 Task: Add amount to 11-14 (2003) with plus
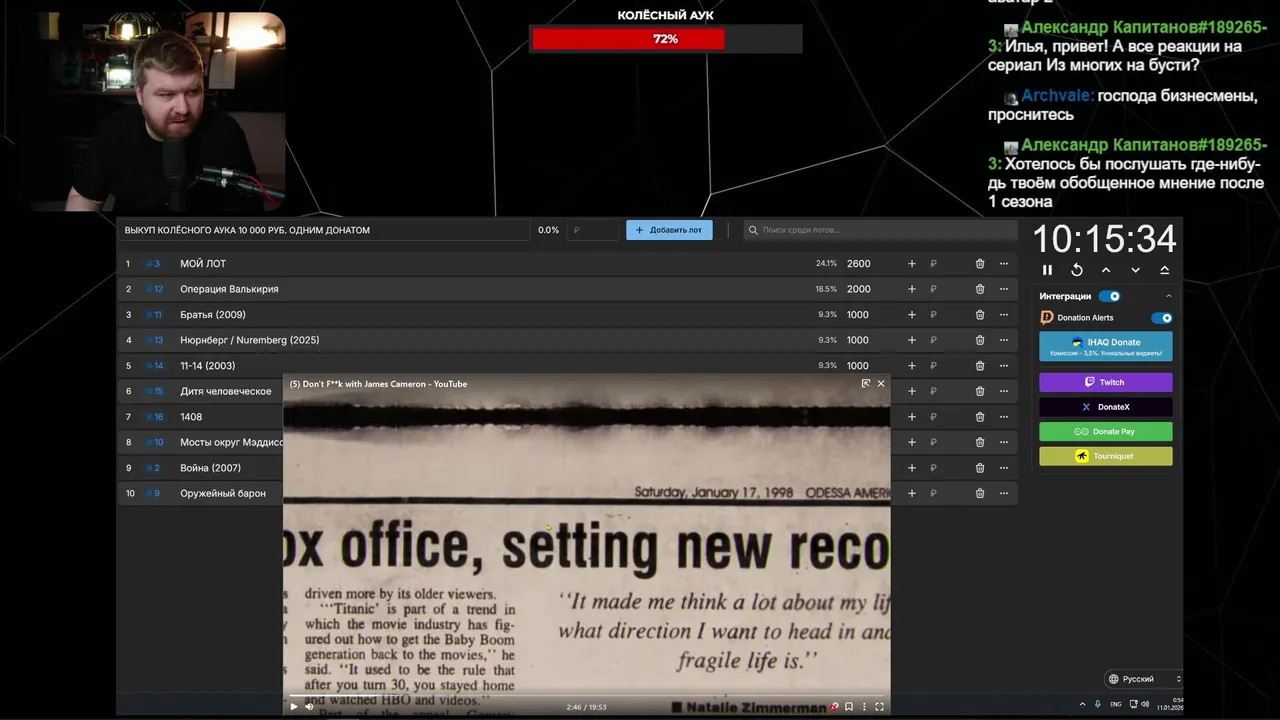tap(911, 366)
